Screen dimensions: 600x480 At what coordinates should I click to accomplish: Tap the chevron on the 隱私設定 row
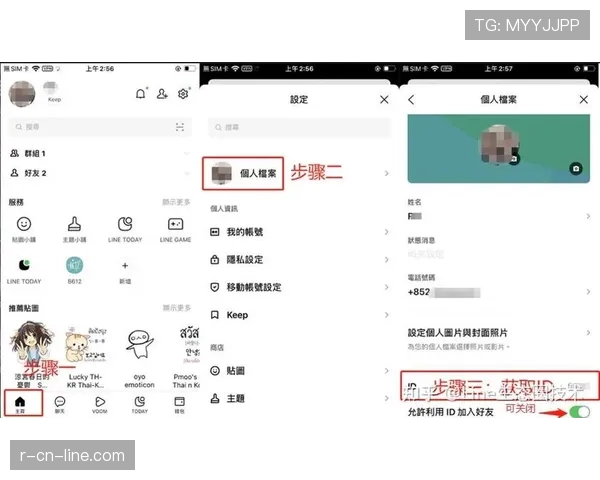386,260
